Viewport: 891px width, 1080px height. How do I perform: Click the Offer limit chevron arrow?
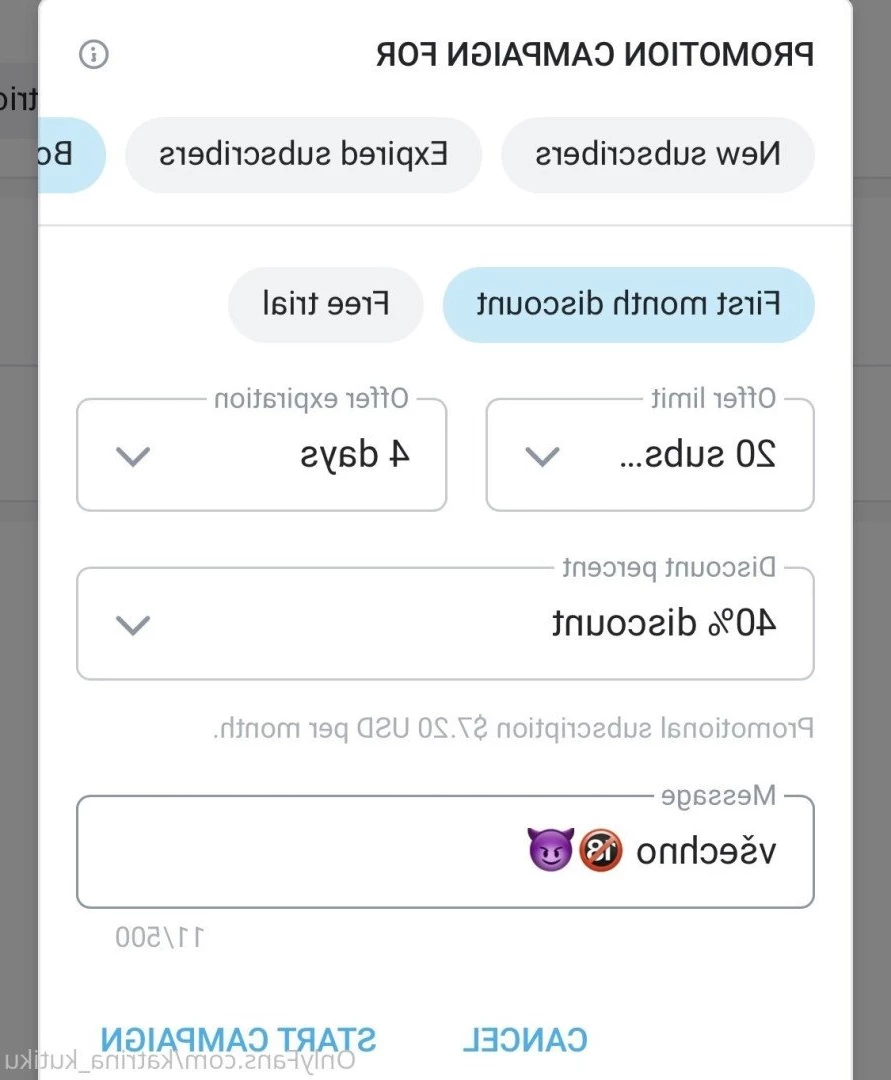pos(543,456)
